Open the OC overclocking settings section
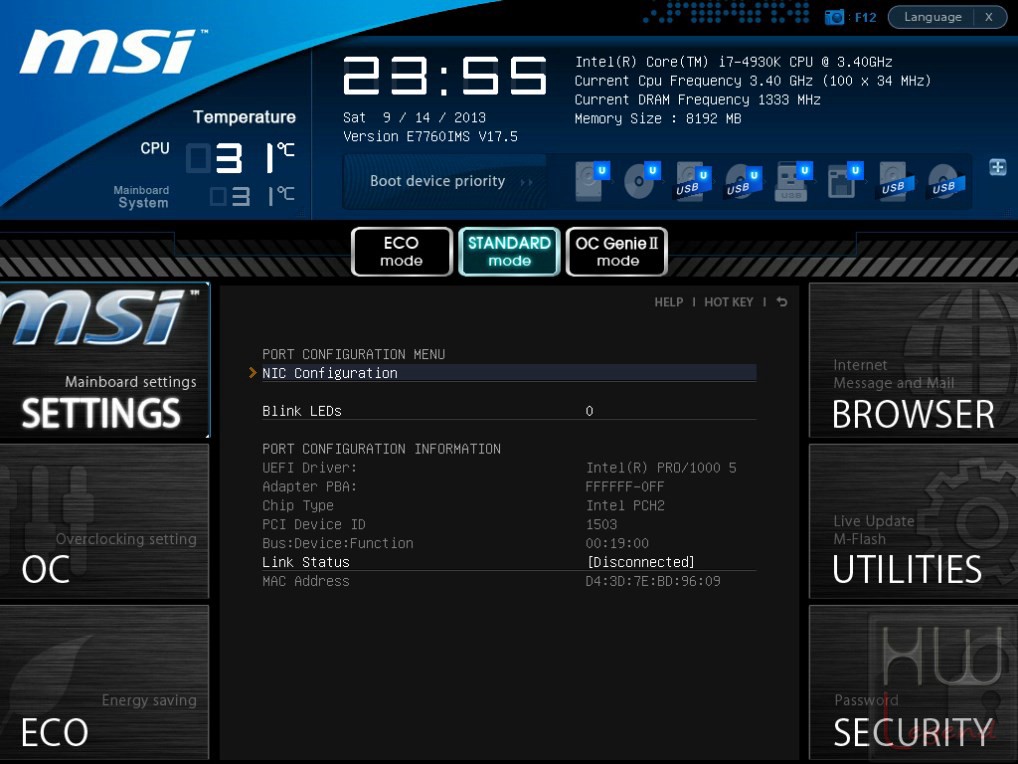The width and height of the screenshot is (1018, 764). click(105, 521)
